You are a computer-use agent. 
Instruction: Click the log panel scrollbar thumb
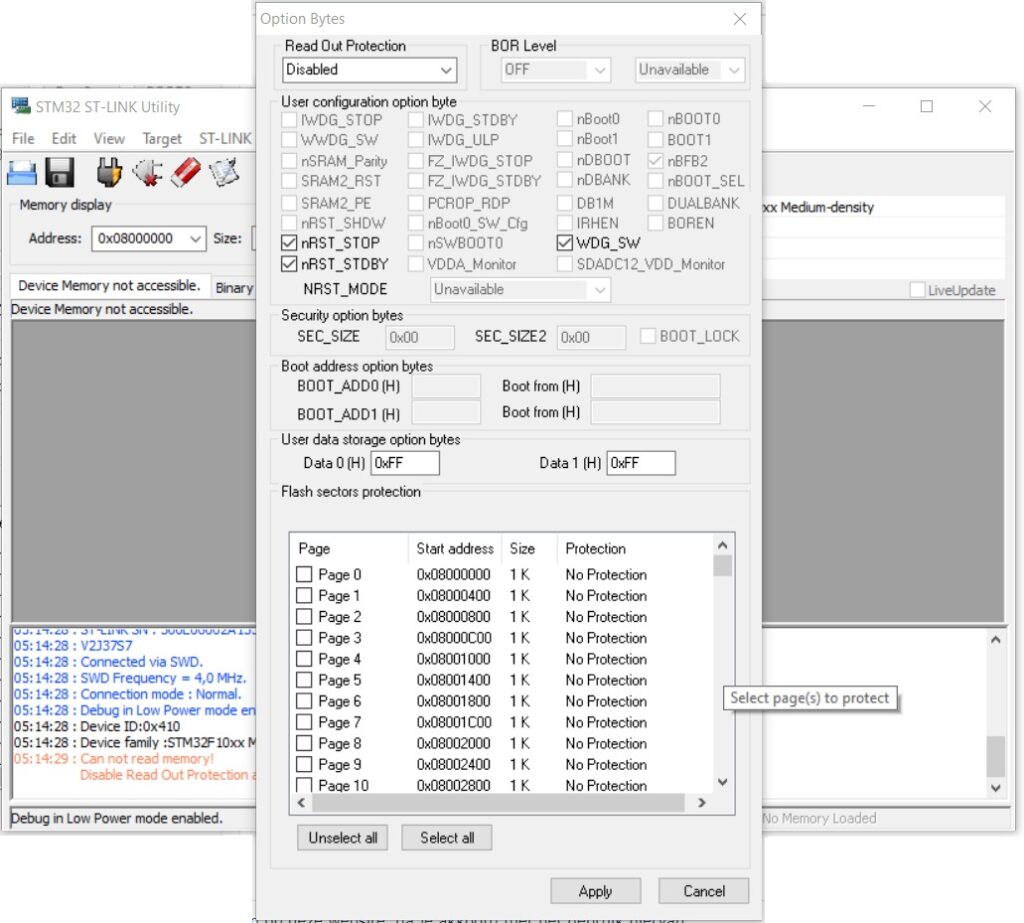(995, 756)
